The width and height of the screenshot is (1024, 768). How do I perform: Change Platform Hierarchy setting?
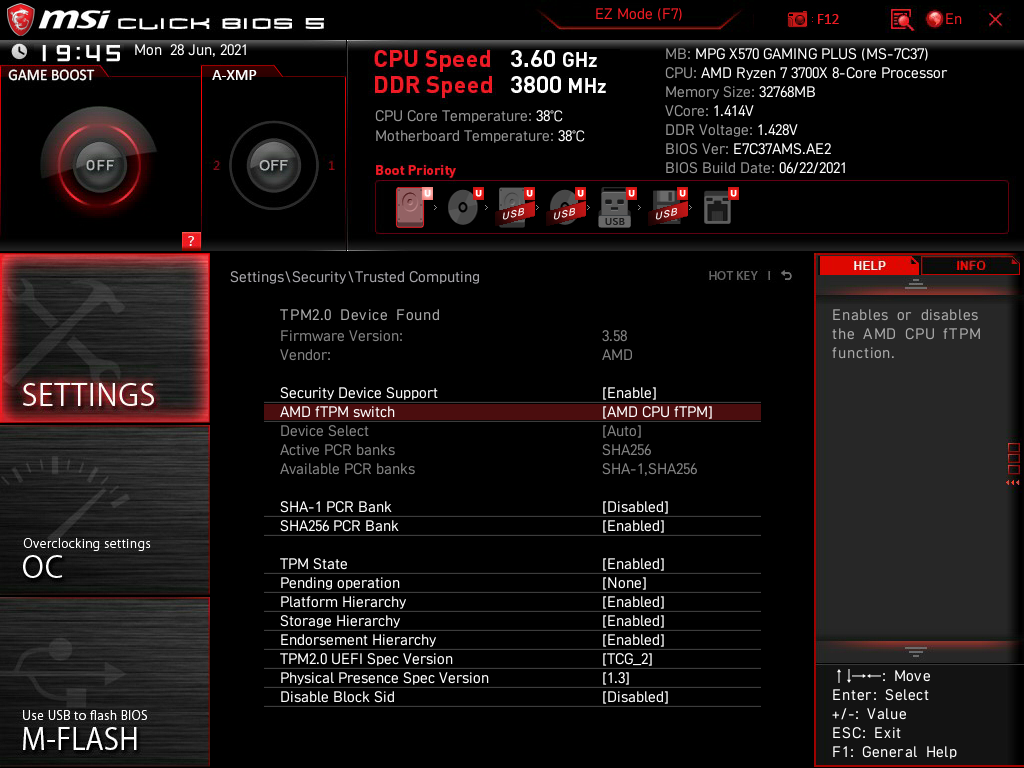pos(512,601)
